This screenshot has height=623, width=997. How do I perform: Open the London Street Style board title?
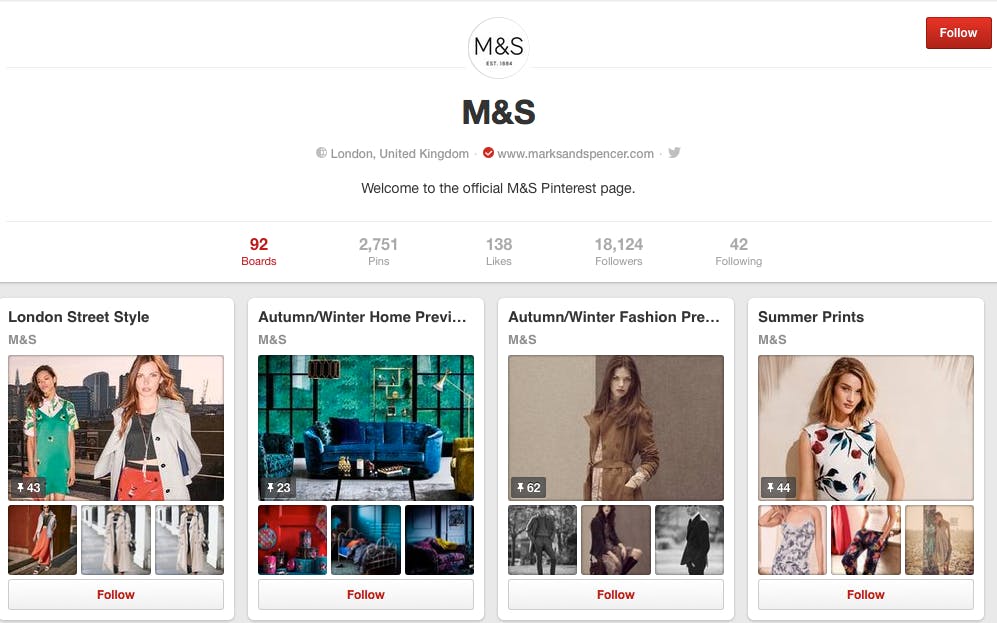(79, 317)
